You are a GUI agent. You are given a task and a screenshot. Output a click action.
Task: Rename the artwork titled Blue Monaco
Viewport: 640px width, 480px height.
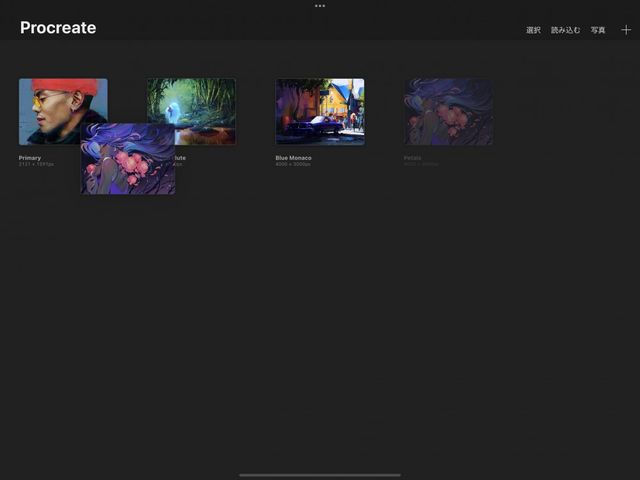click(x=293, y=158)
